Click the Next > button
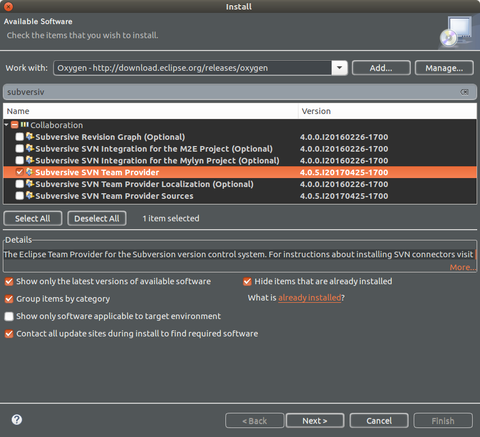 pyautogui.click(x=315, y=421)
